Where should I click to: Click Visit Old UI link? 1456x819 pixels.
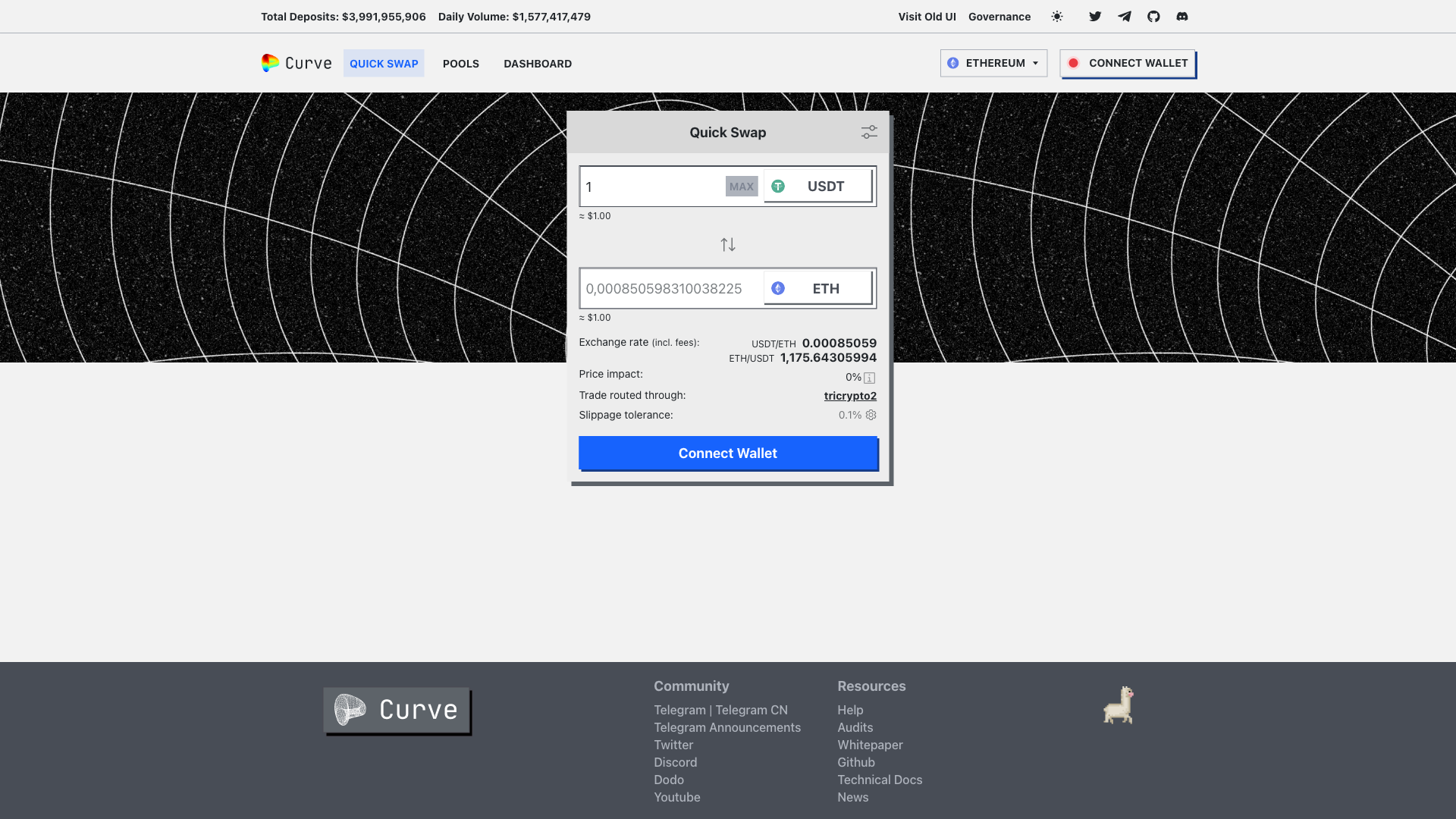927,17
